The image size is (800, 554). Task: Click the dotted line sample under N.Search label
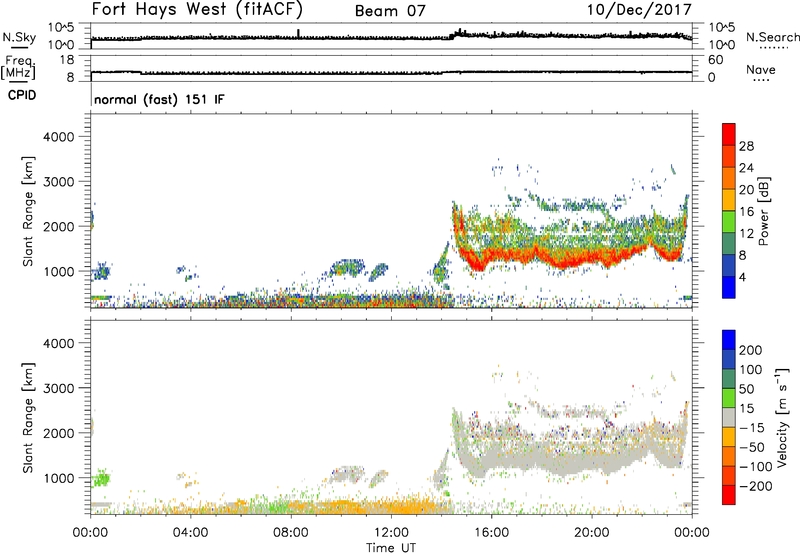point(773,48)
